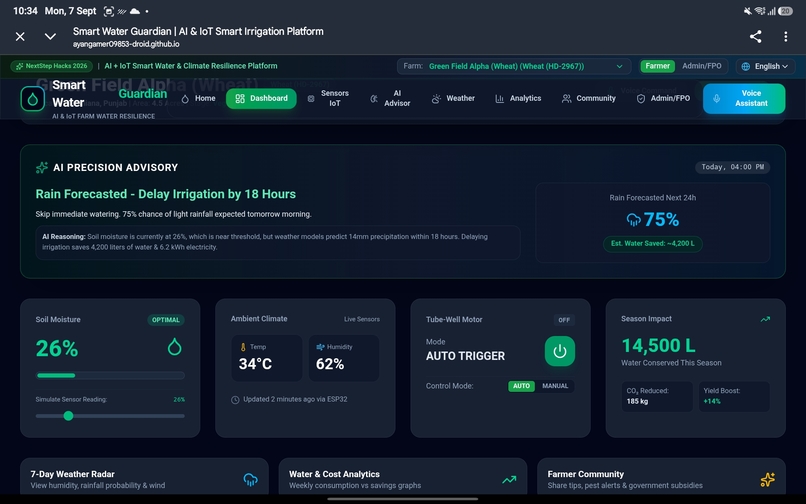Select the Farmer role toggle

(x=657, y=66)
